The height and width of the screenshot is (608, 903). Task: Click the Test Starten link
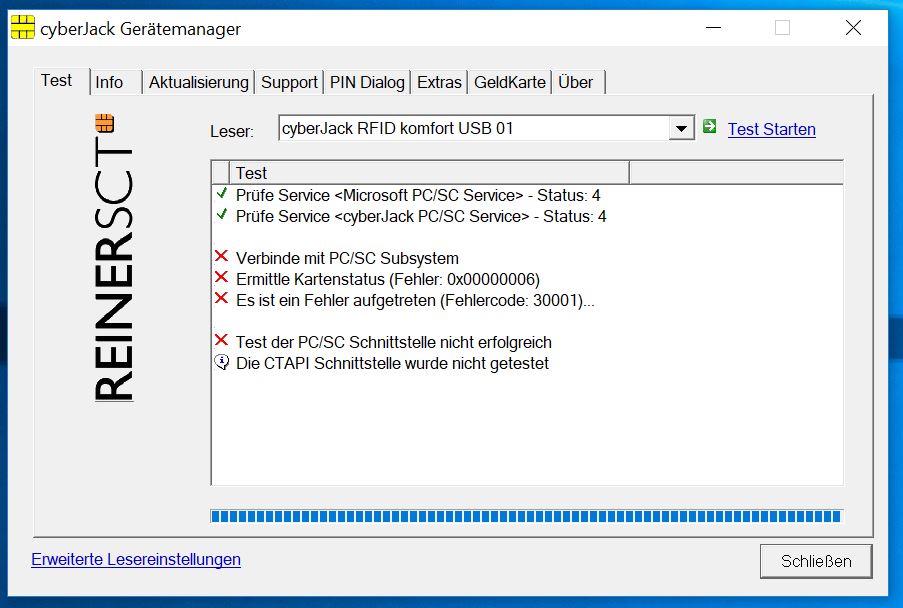pos(772,130)
